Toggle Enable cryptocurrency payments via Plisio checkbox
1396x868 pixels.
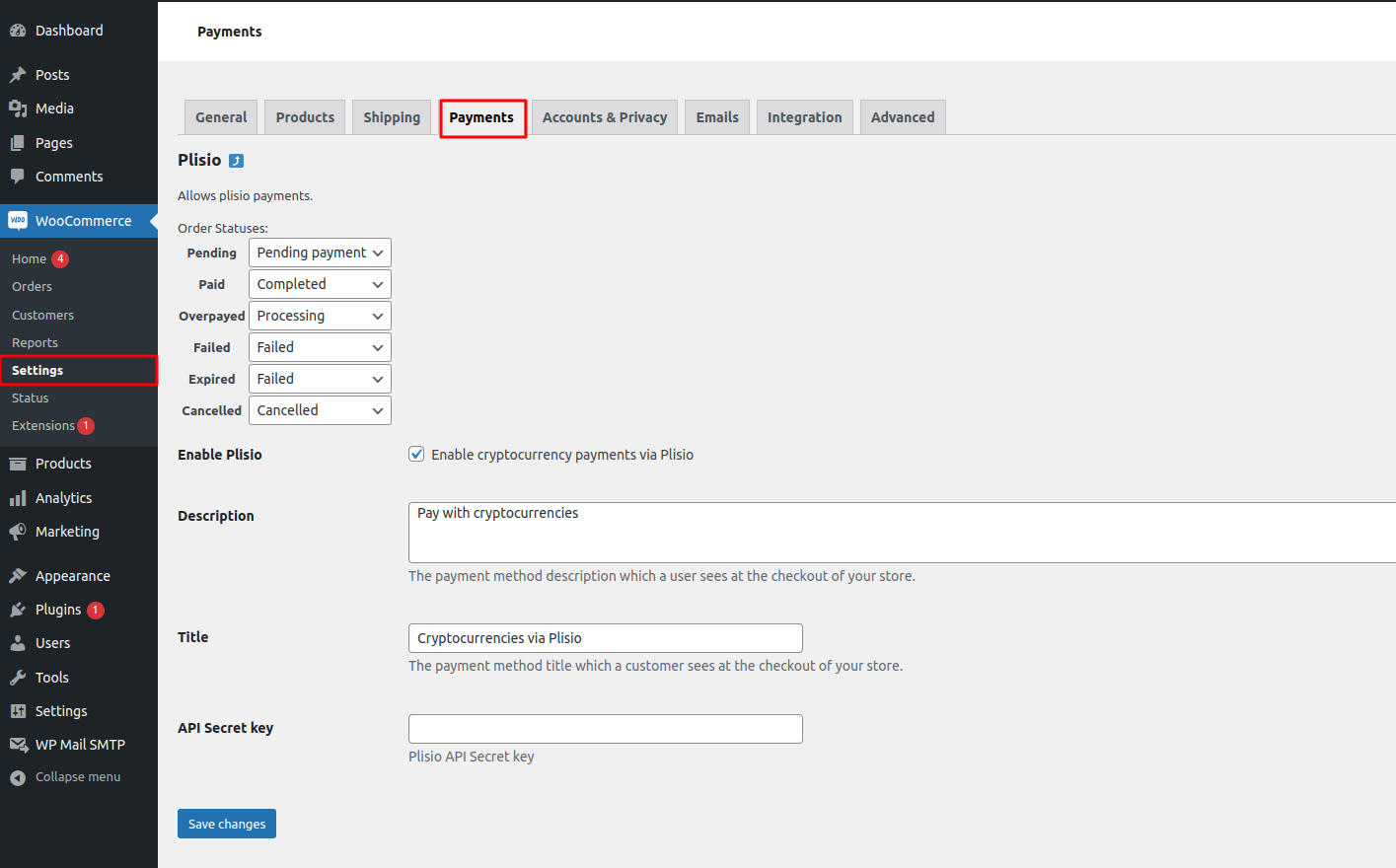(x=416, y=454)
